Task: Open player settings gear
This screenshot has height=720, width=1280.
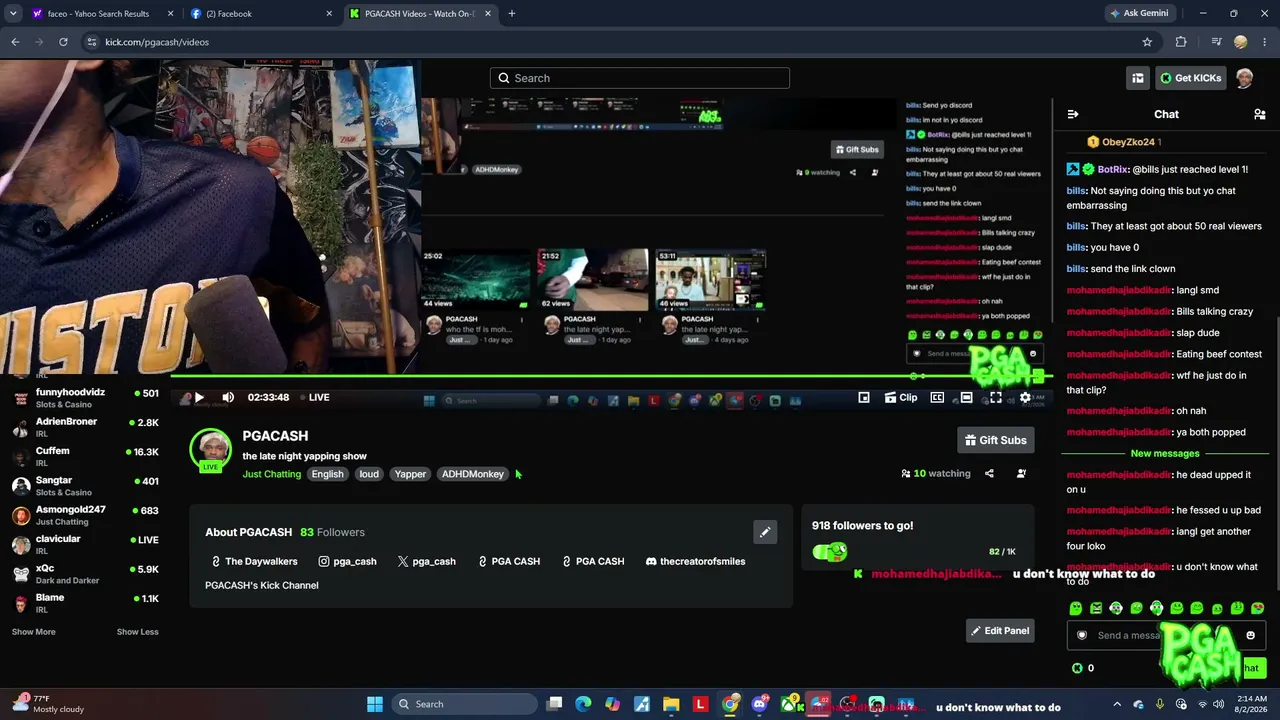Action: 1025,397
